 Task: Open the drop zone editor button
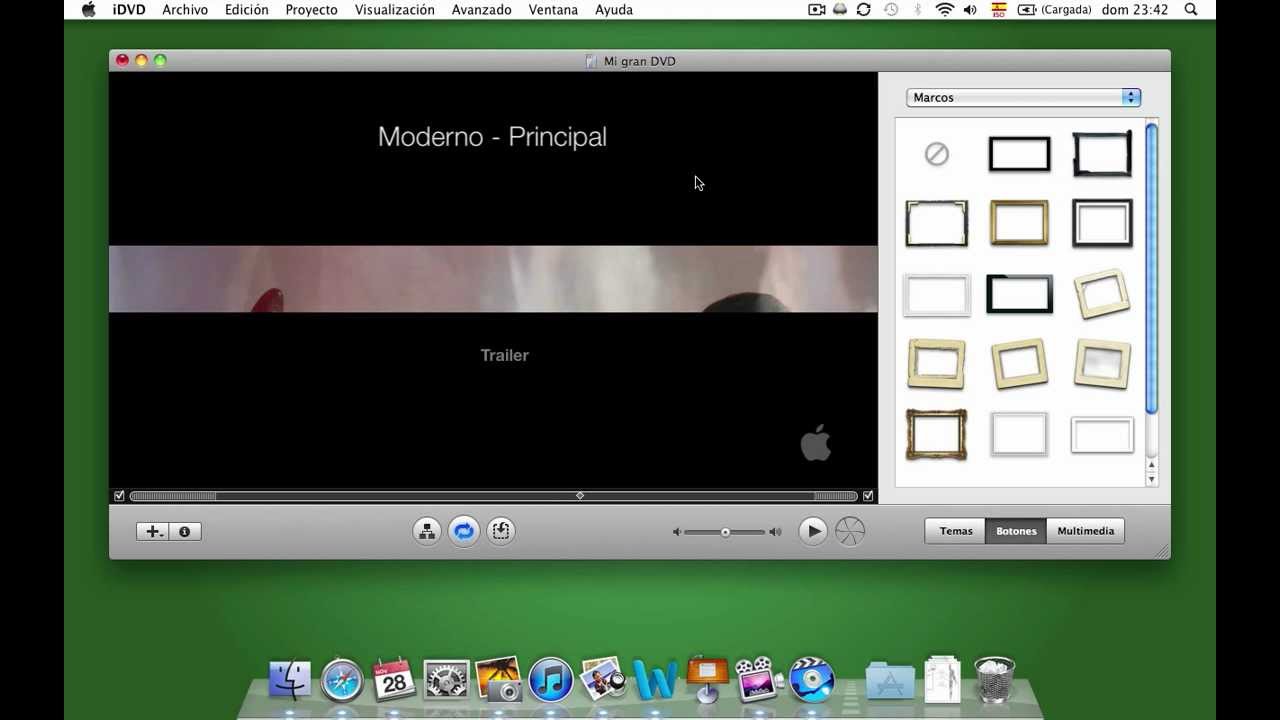click(501, 531)
